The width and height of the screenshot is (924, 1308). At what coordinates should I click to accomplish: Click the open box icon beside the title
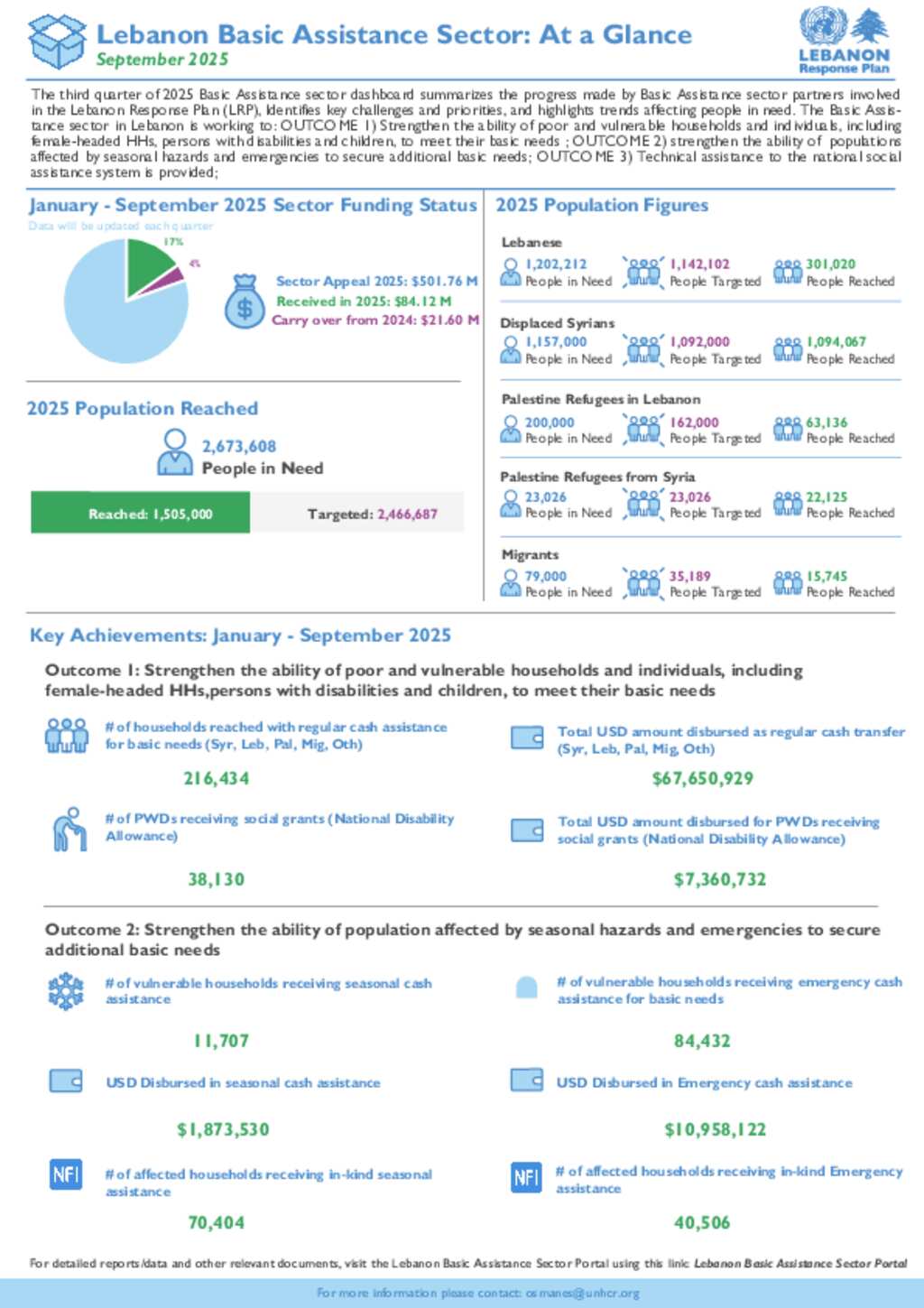pos(57,41)
